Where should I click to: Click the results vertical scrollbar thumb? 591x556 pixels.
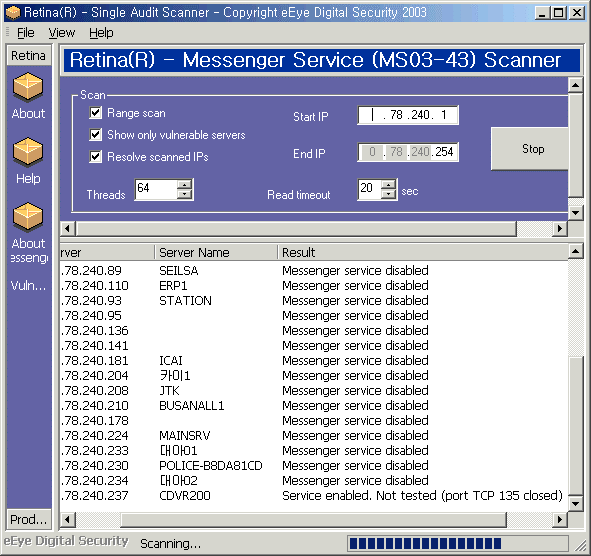[576, 426]
